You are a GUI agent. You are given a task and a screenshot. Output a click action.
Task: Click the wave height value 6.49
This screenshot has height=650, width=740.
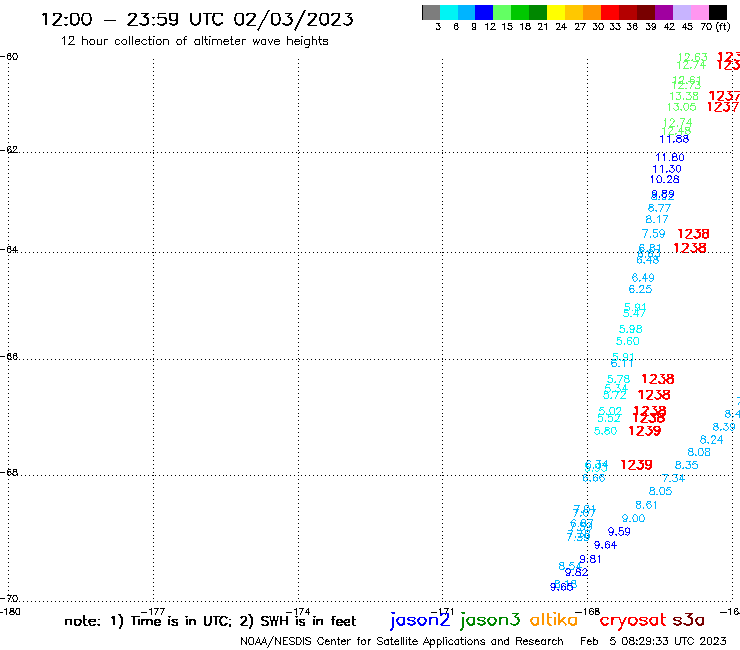click(x=643, y=278)
